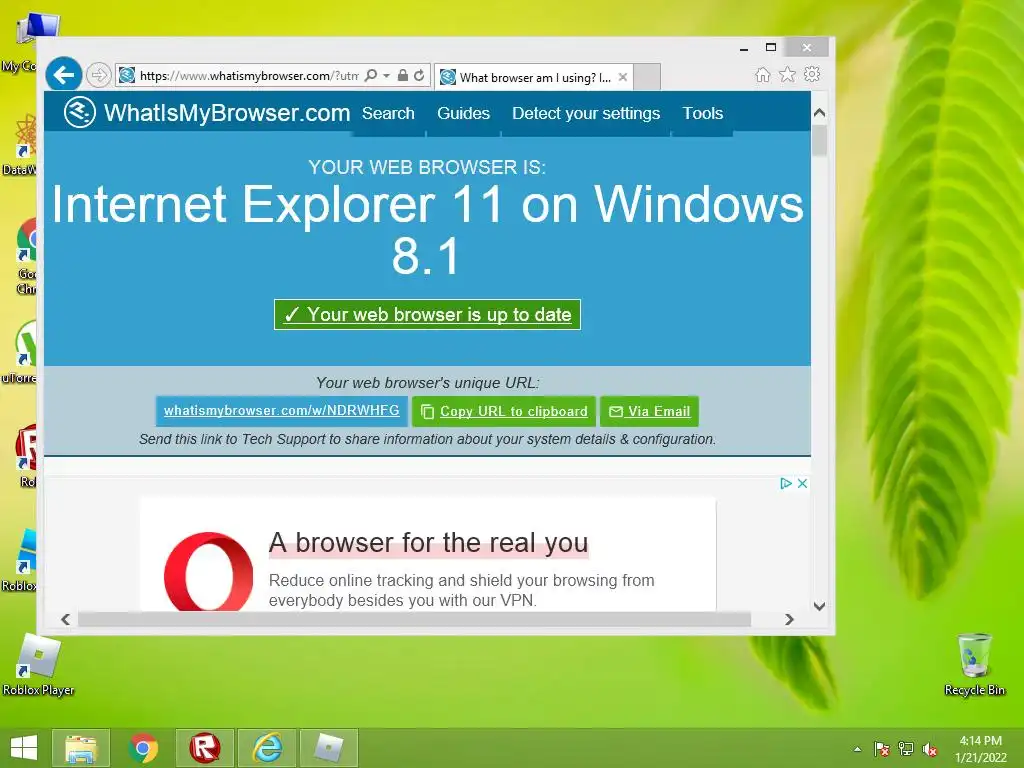Open the Search menu on site
1024x768 pixels.
pos(389,114)
